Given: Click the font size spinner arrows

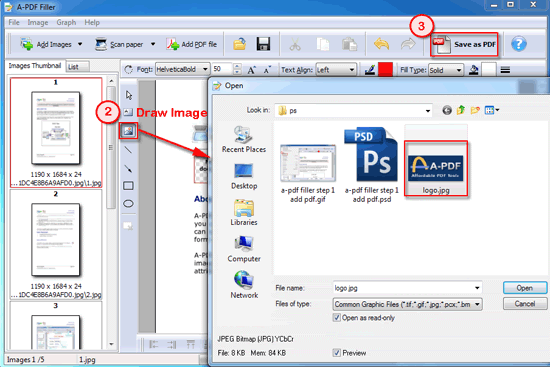Looking at the screenshot, I should [x=237, y=69].
